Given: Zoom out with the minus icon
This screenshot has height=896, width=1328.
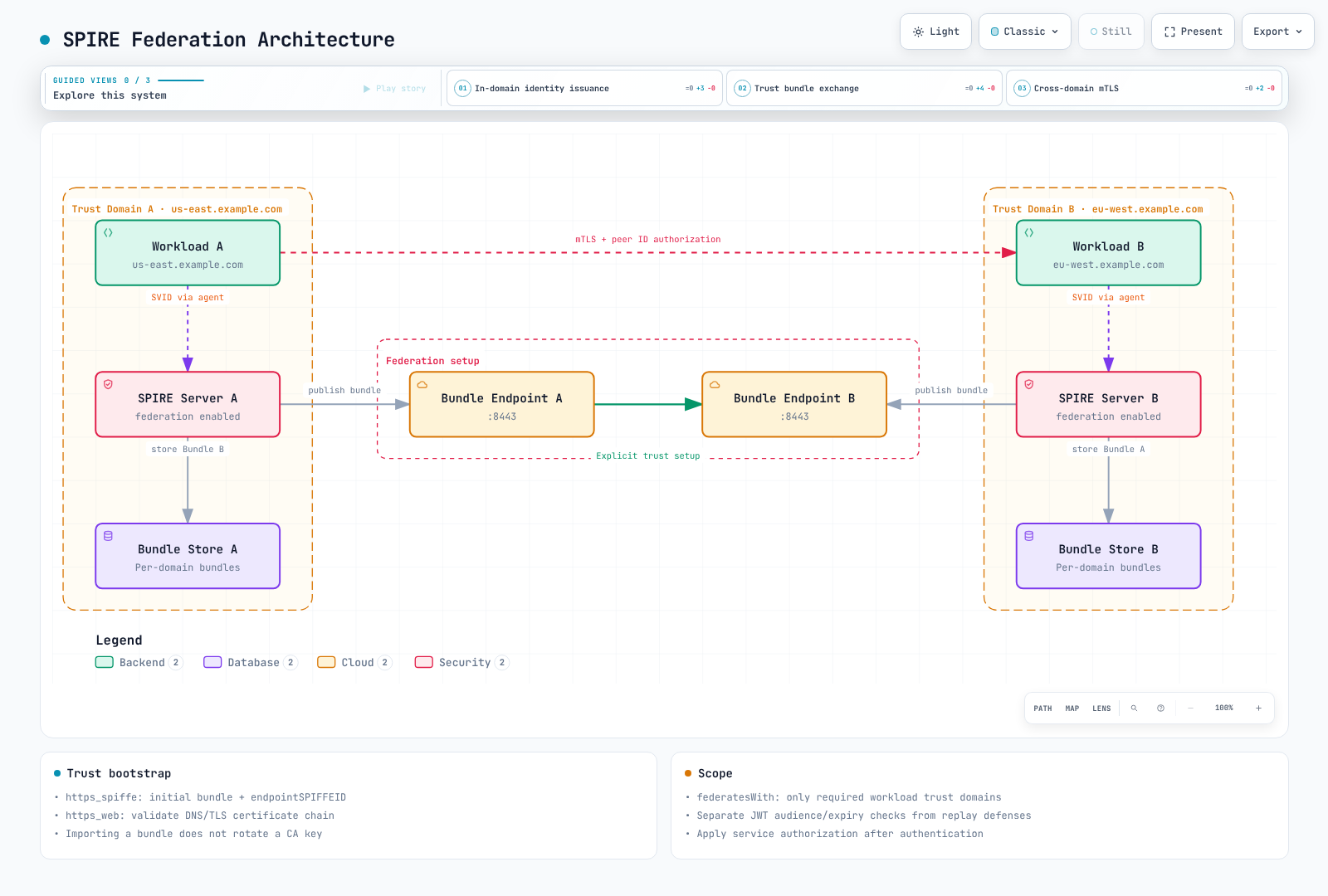Looking at the screenshot, I should (x=1190, y=709).
